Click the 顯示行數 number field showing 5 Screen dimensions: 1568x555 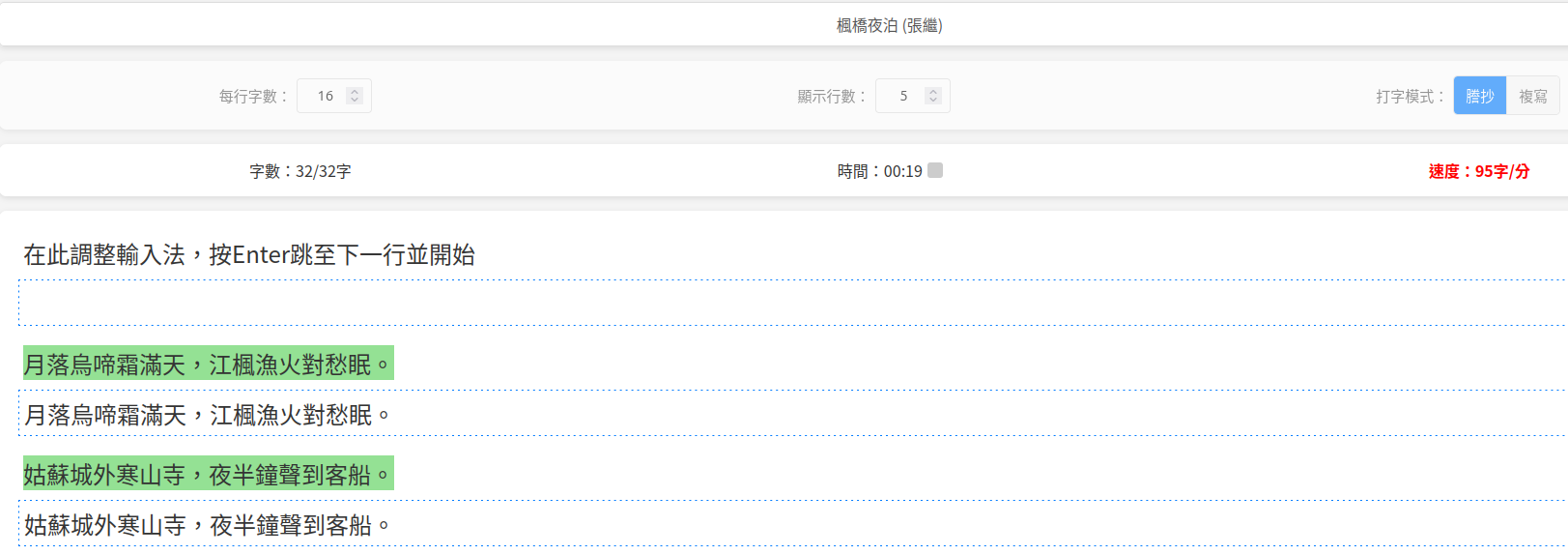click(903, 96)
